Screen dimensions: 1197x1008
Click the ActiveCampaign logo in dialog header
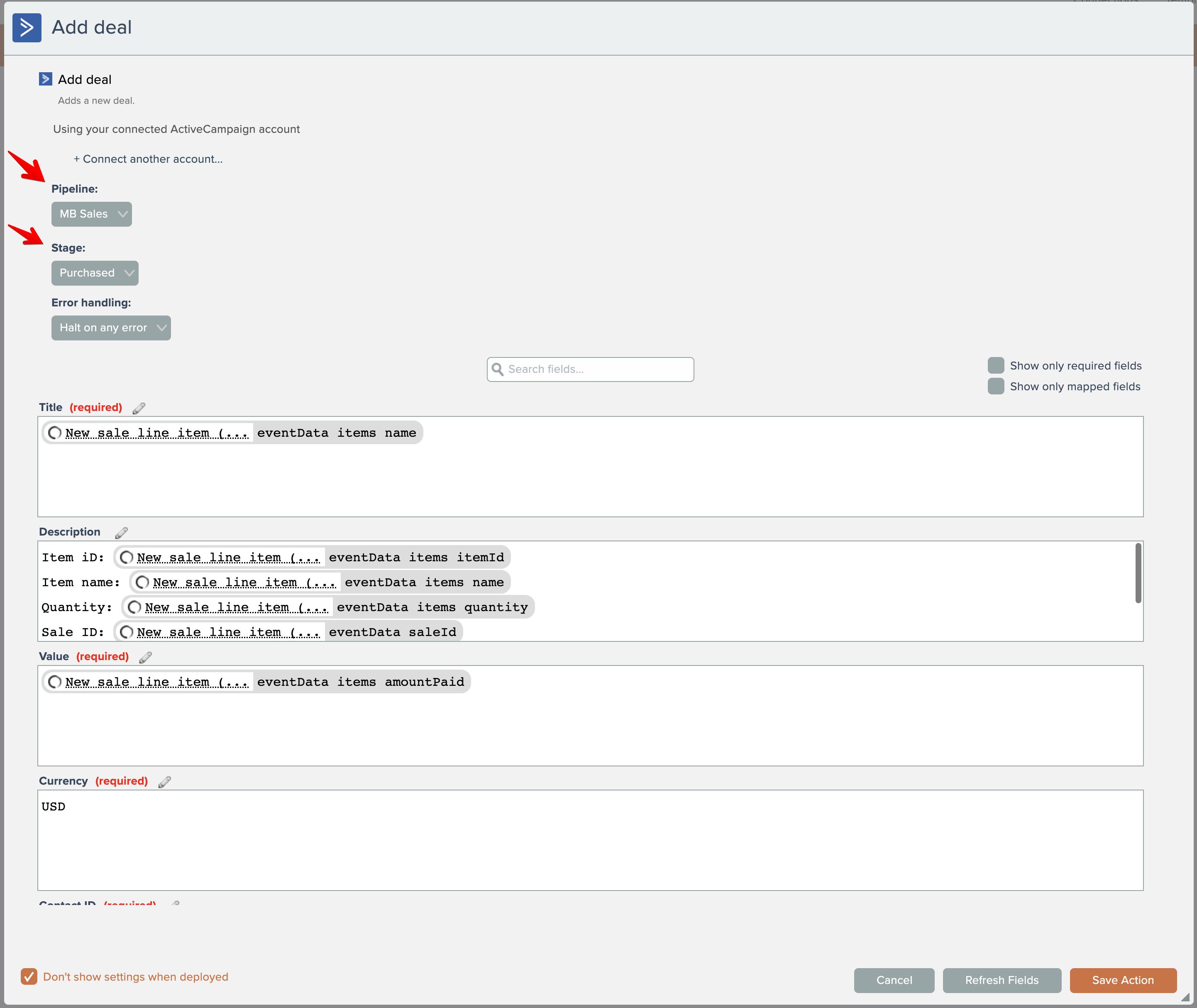click(27, 27)
